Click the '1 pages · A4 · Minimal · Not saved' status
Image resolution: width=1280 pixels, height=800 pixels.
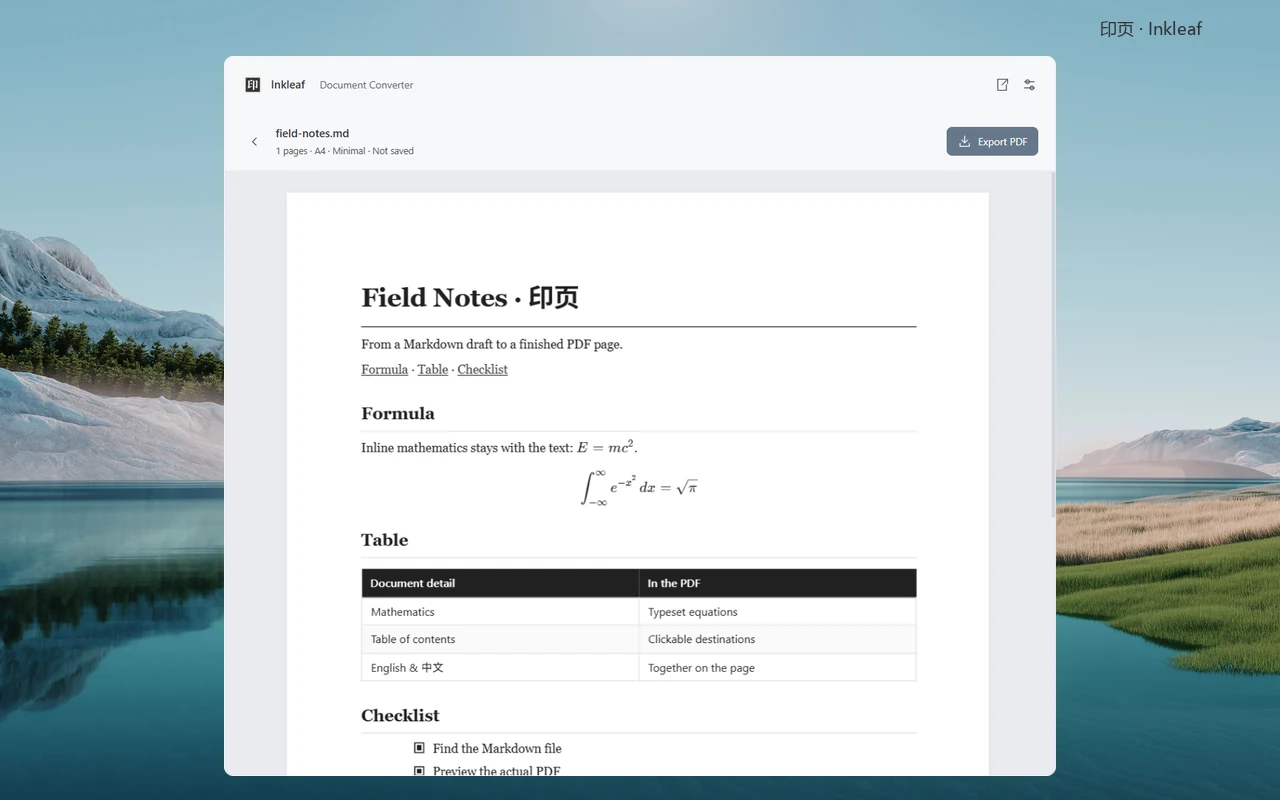(345, 151)
